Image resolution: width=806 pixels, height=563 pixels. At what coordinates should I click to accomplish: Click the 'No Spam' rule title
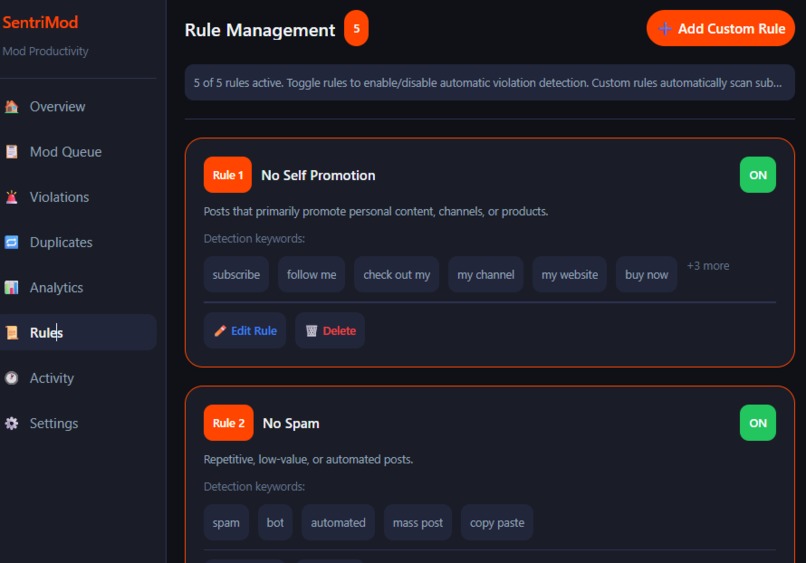coord(291,423)
